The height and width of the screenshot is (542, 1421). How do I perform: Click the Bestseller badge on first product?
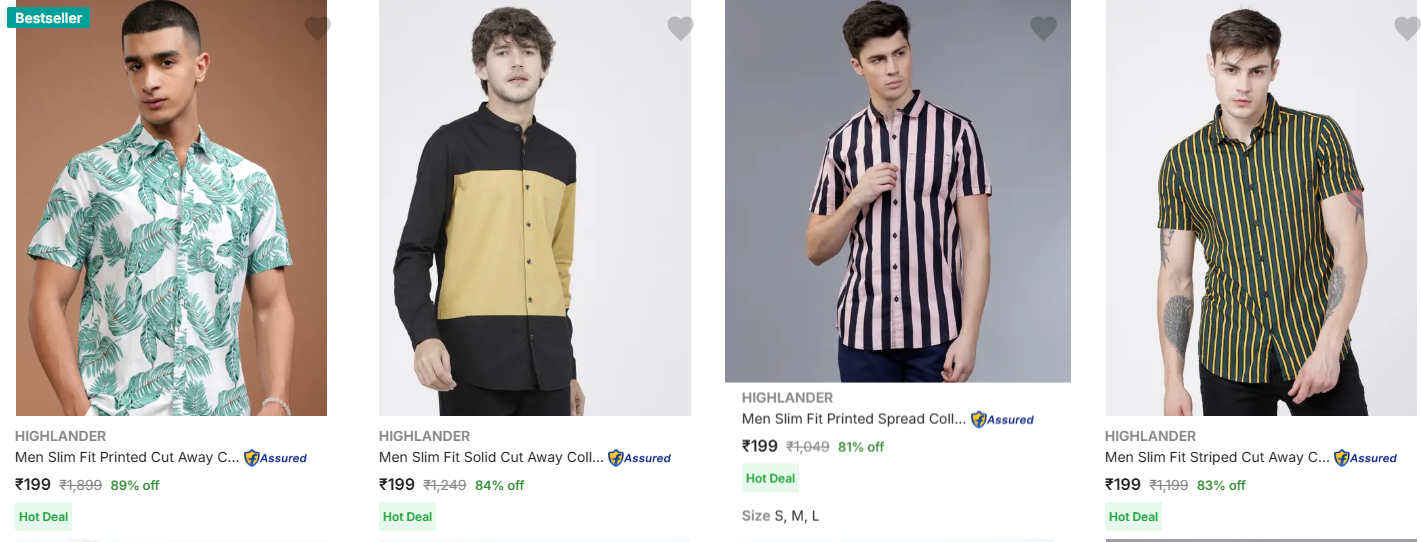48,18
